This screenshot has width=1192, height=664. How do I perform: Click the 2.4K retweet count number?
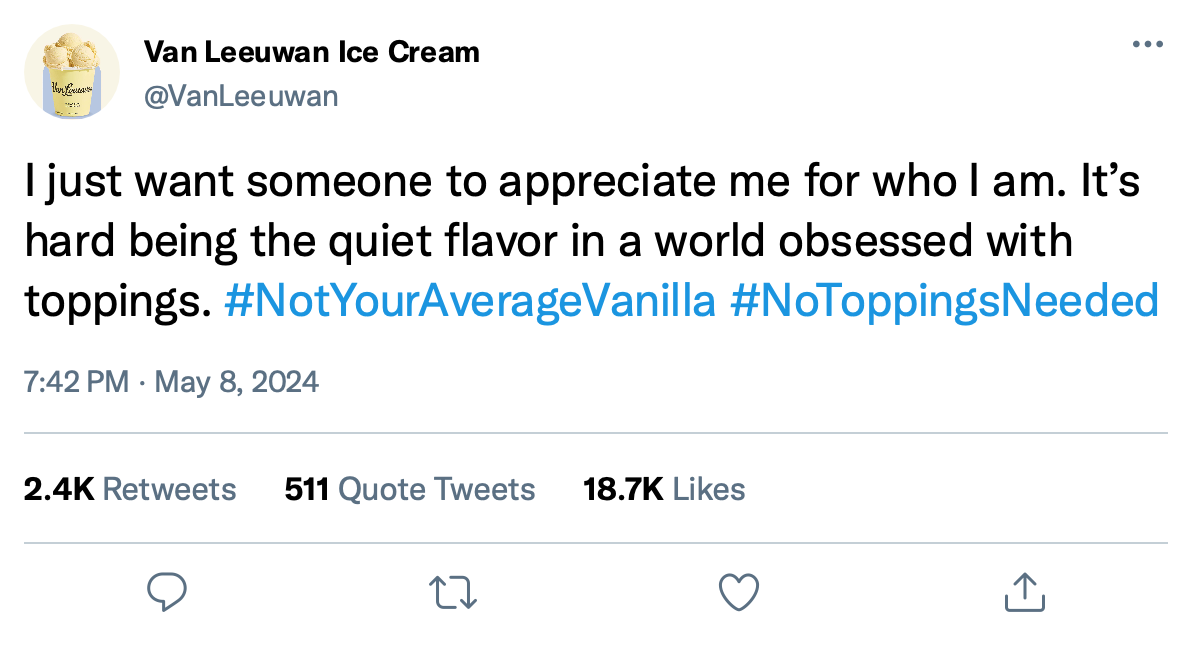coord(58,489)
